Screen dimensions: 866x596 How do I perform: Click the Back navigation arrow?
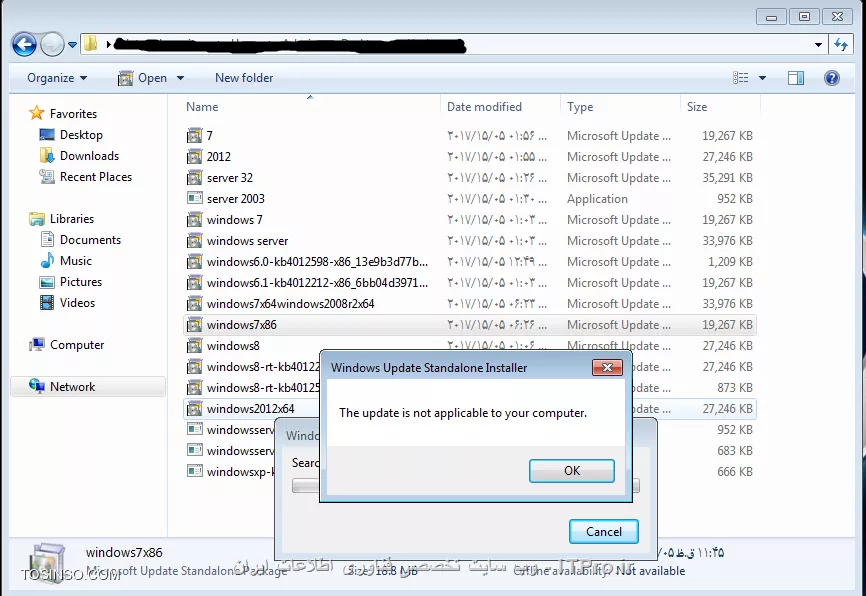[x=24, y=44]
